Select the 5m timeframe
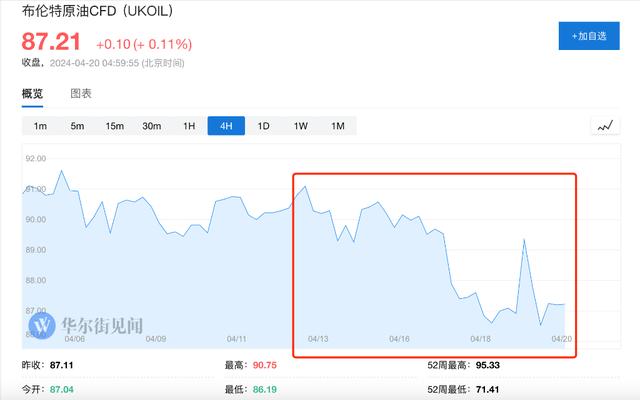Image resolution: width=640 pixels, height=400 pixels. tap(77, 126)
